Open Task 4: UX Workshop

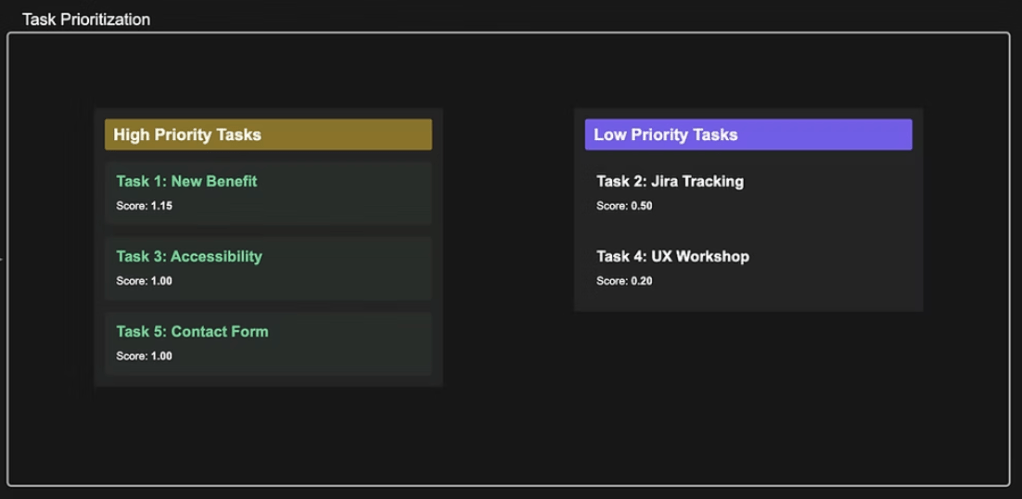(672, 256)
